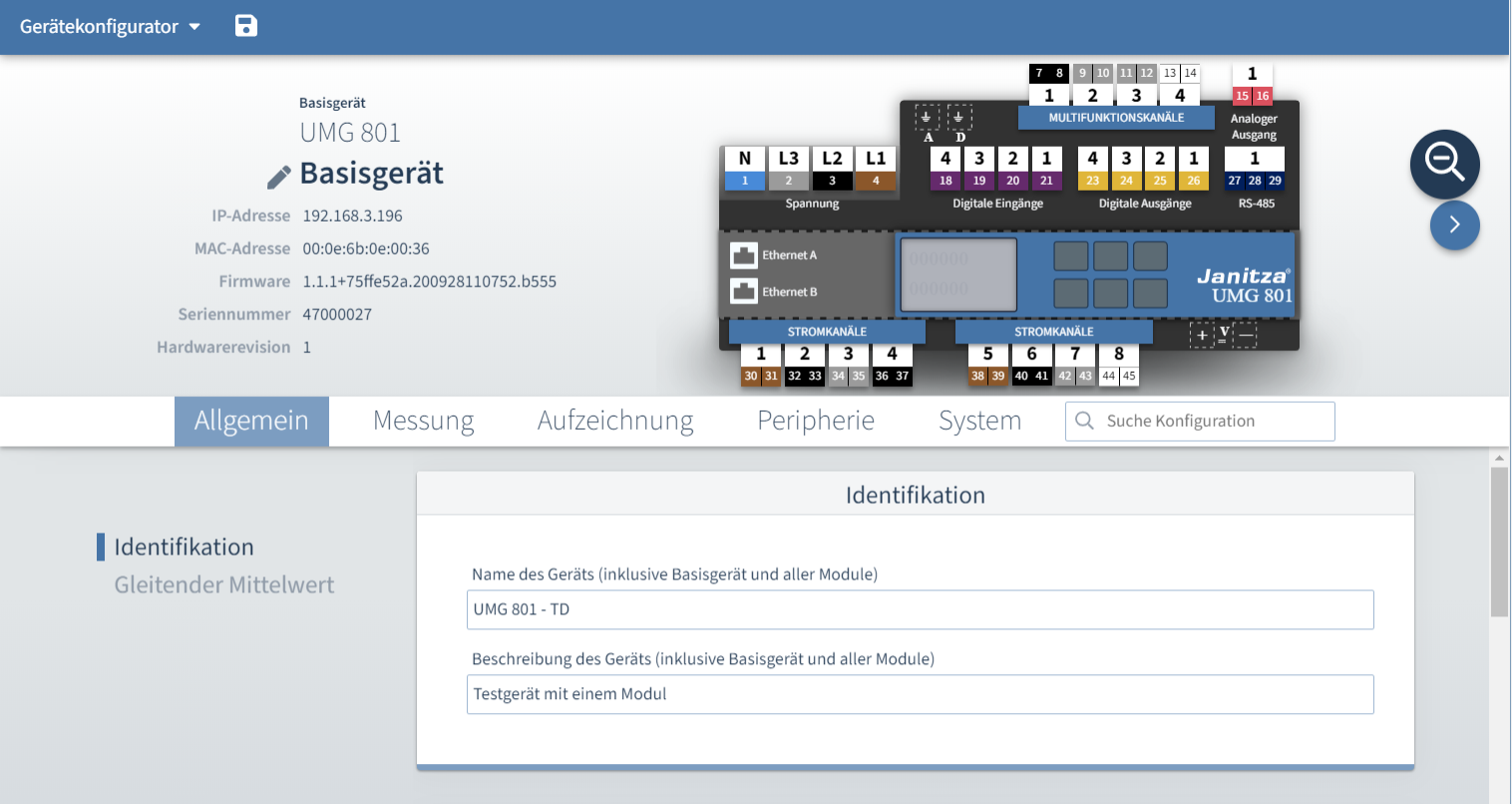Viewport: 1512px width, 804px height.
Task: Switch to the Messung tab
Action: pos(423,420)
